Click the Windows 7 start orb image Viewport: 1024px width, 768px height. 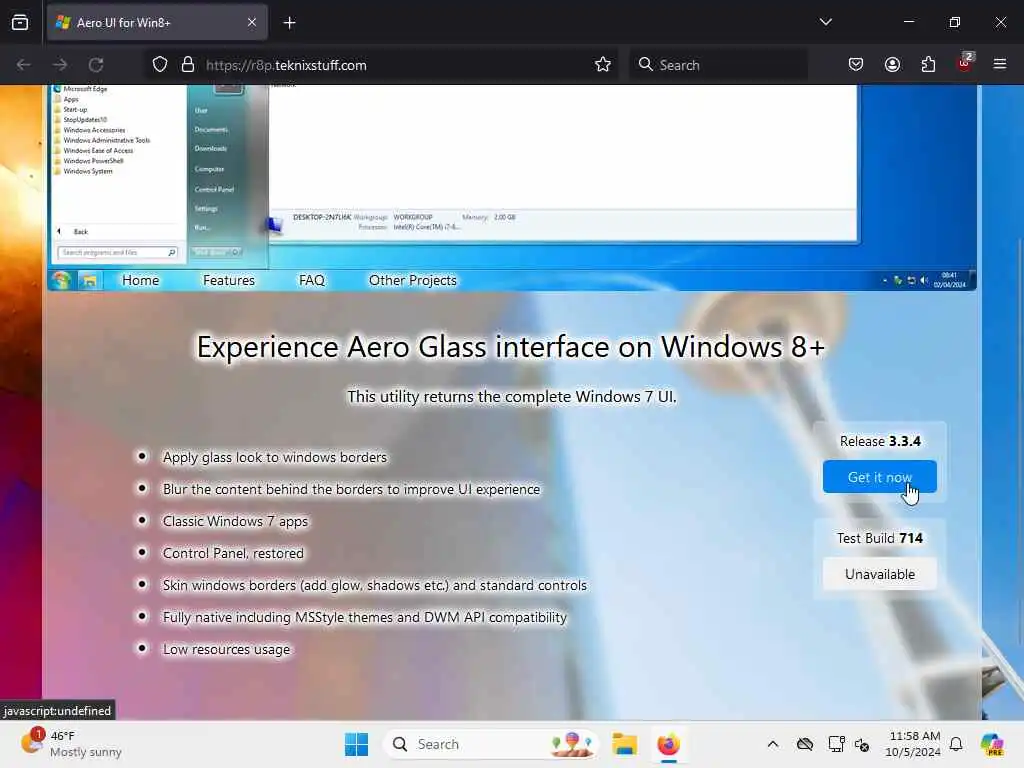coord(62,280)
